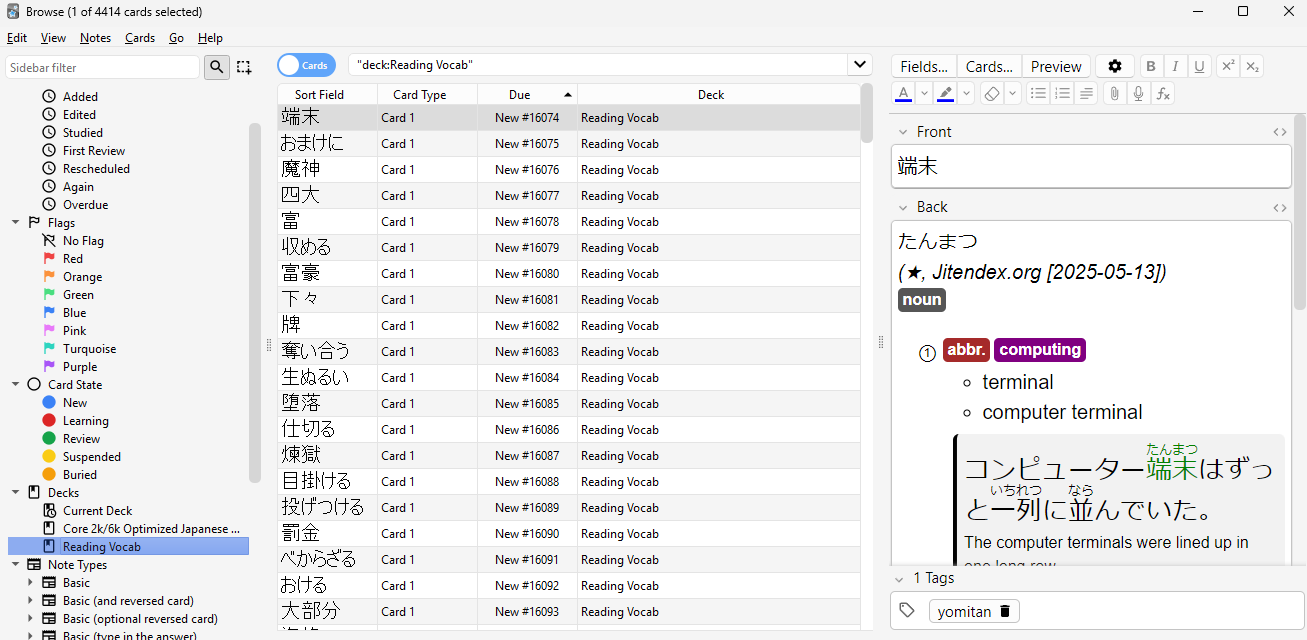Collapse the Flags section in sidebar
Viewport: 1307px width, 640px height.
click(x=16, y=223)
